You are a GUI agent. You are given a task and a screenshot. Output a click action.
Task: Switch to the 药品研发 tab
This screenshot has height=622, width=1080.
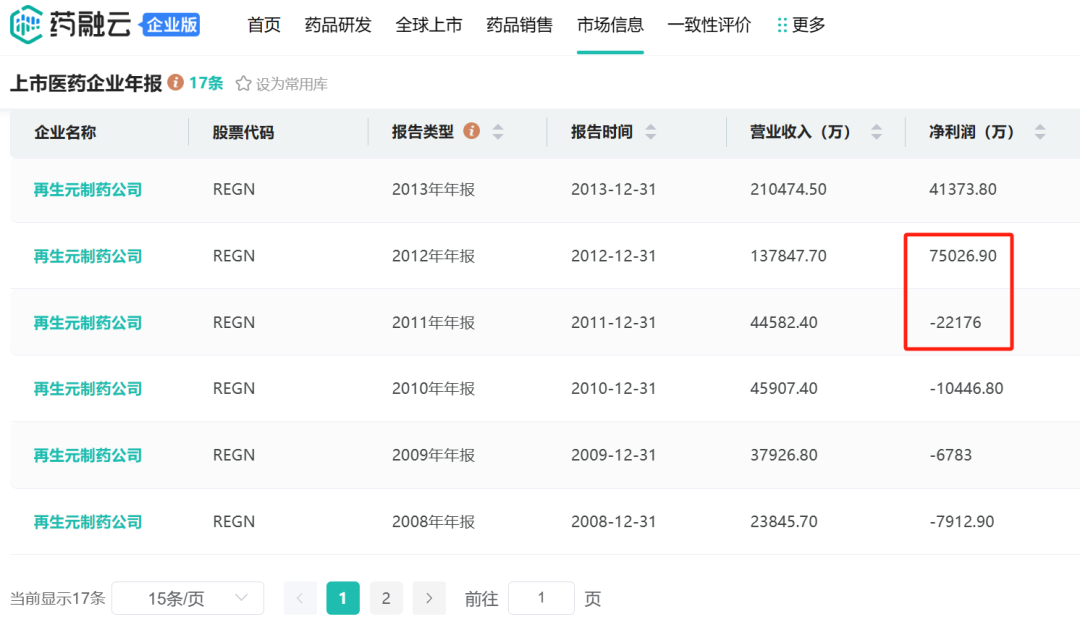point(338,25)
